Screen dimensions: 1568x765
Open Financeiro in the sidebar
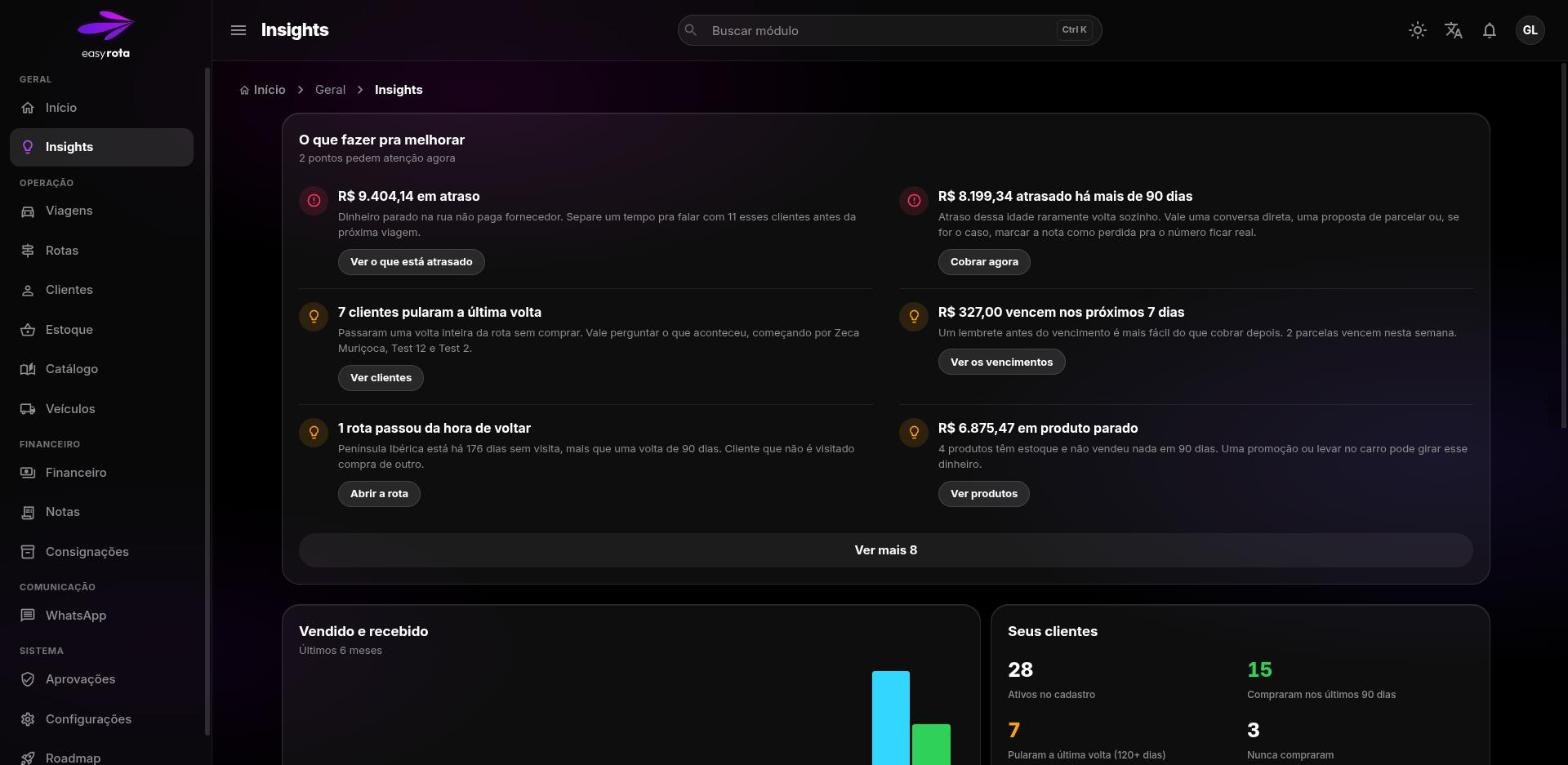pyautogui.click(x=101, y=472)
